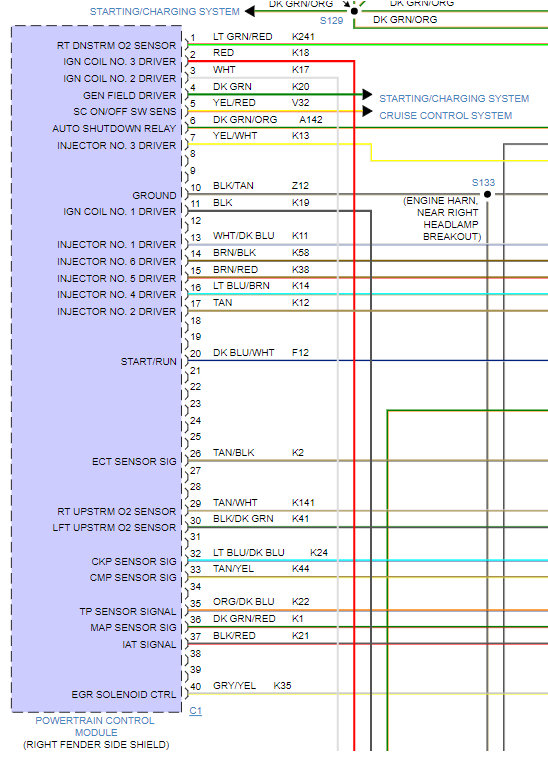Select the GEN FIELD DRIVER label
The image size is (548, 761).
(130, 96)
